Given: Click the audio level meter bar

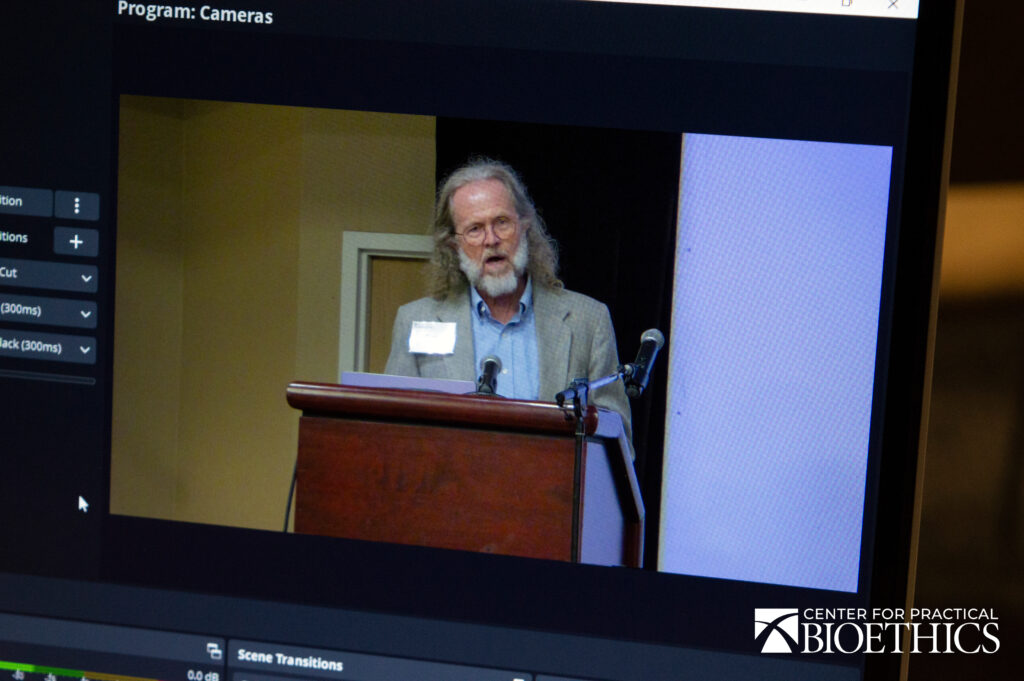Looking at the screenshot, I should pos(78,671).
